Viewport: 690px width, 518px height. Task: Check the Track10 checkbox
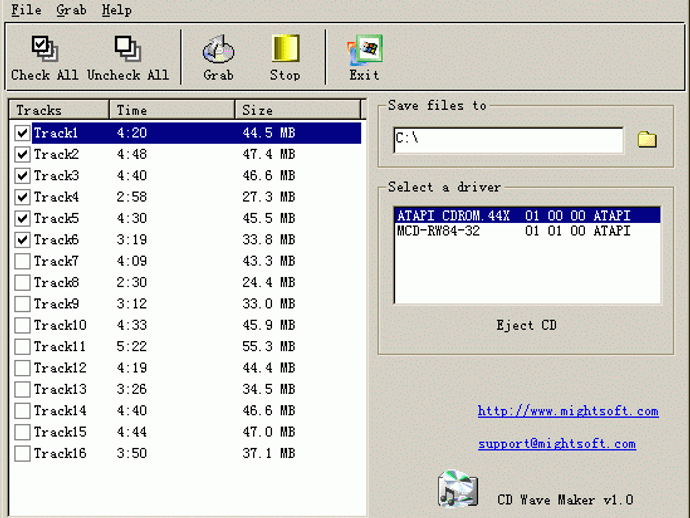pyautogui.click(x=22, y=325)
